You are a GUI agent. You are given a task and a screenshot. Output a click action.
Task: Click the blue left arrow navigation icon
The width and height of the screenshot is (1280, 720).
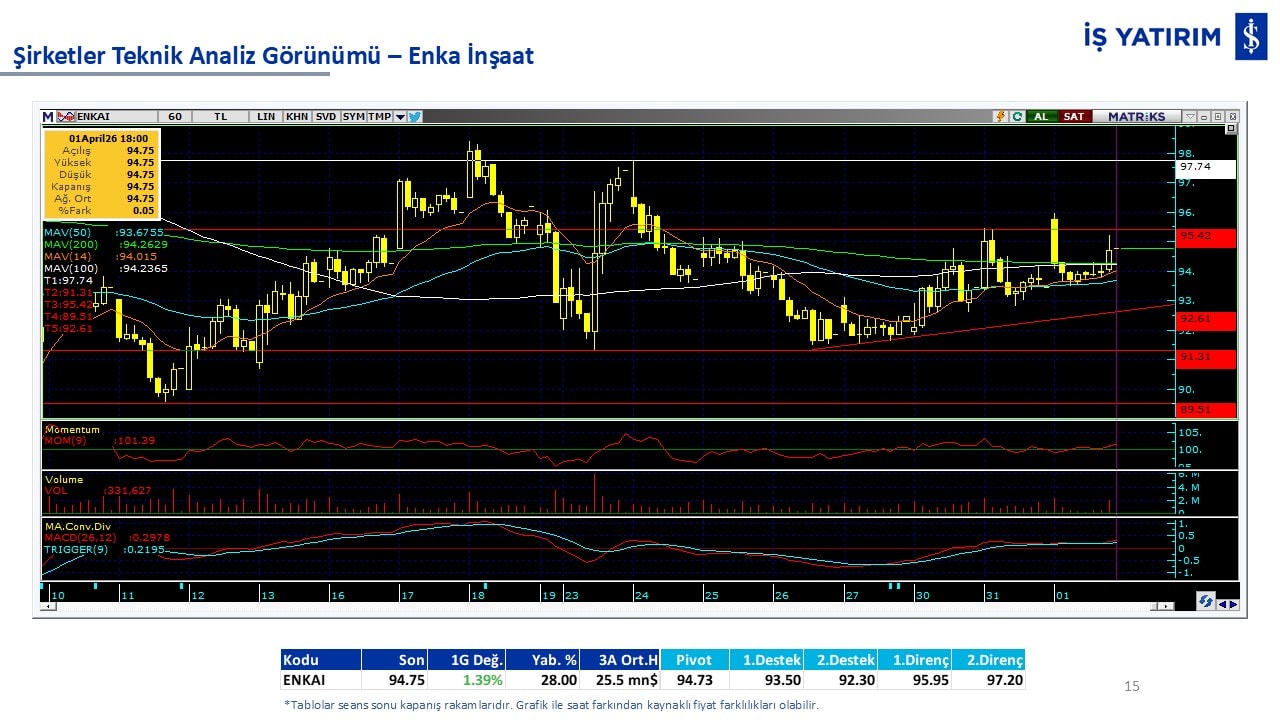pyautogui.click(x=1222, y=603)
